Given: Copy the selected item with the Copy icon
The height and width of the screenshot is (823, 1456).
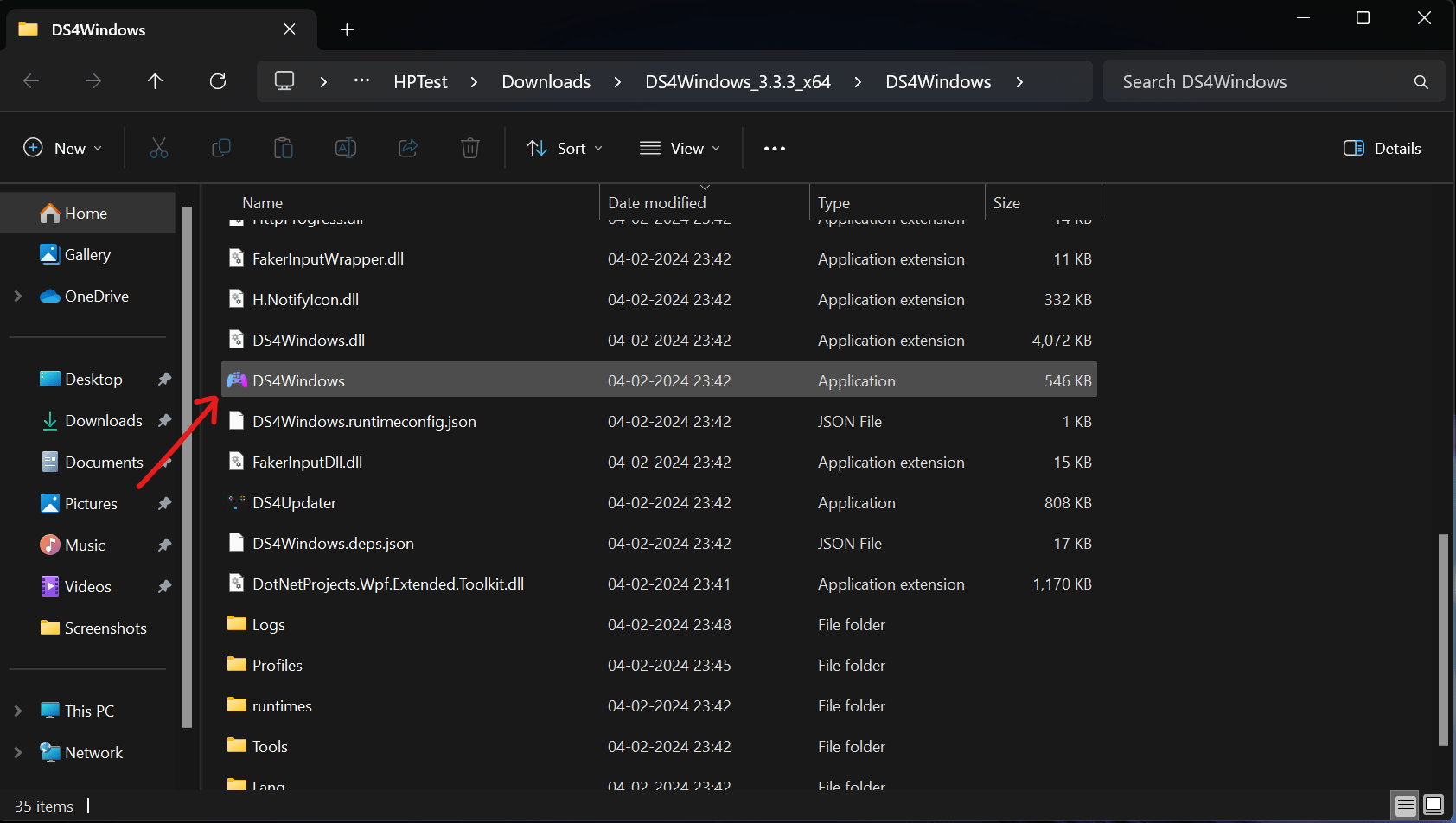Looking at the screenshot, I should point(221,148).
